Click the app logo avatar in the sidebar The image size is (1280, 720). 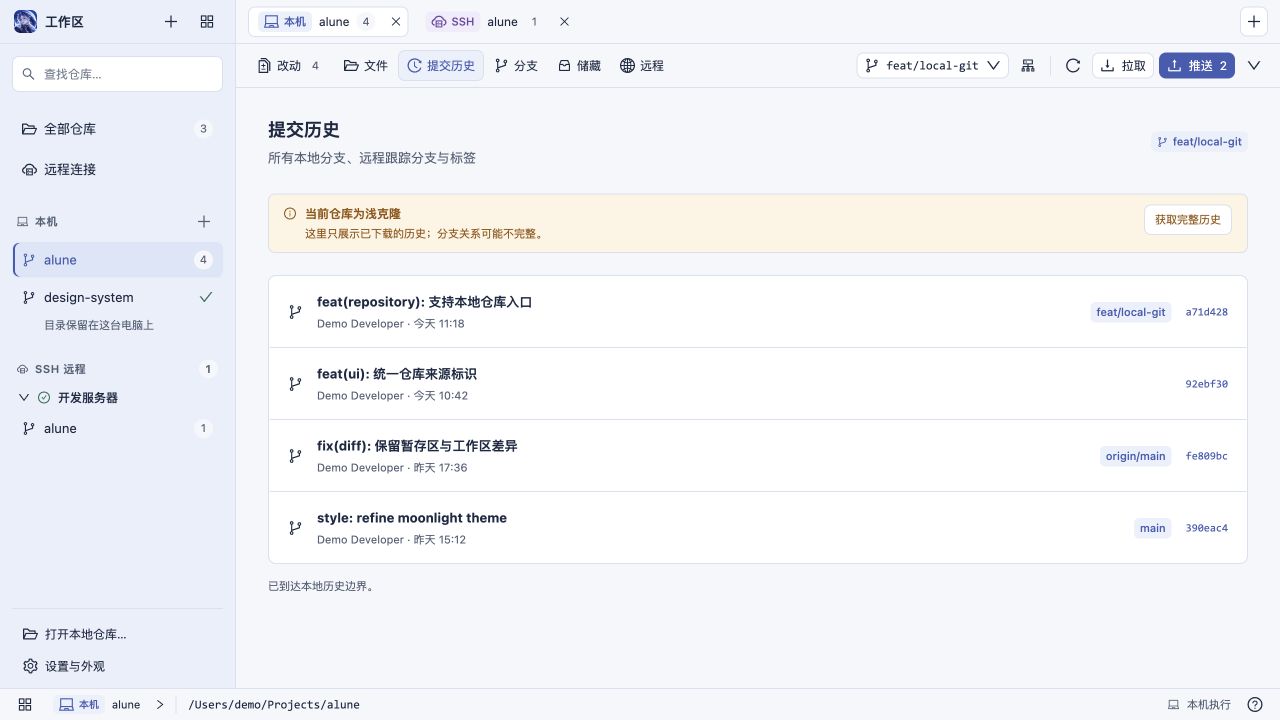(25, 21)
